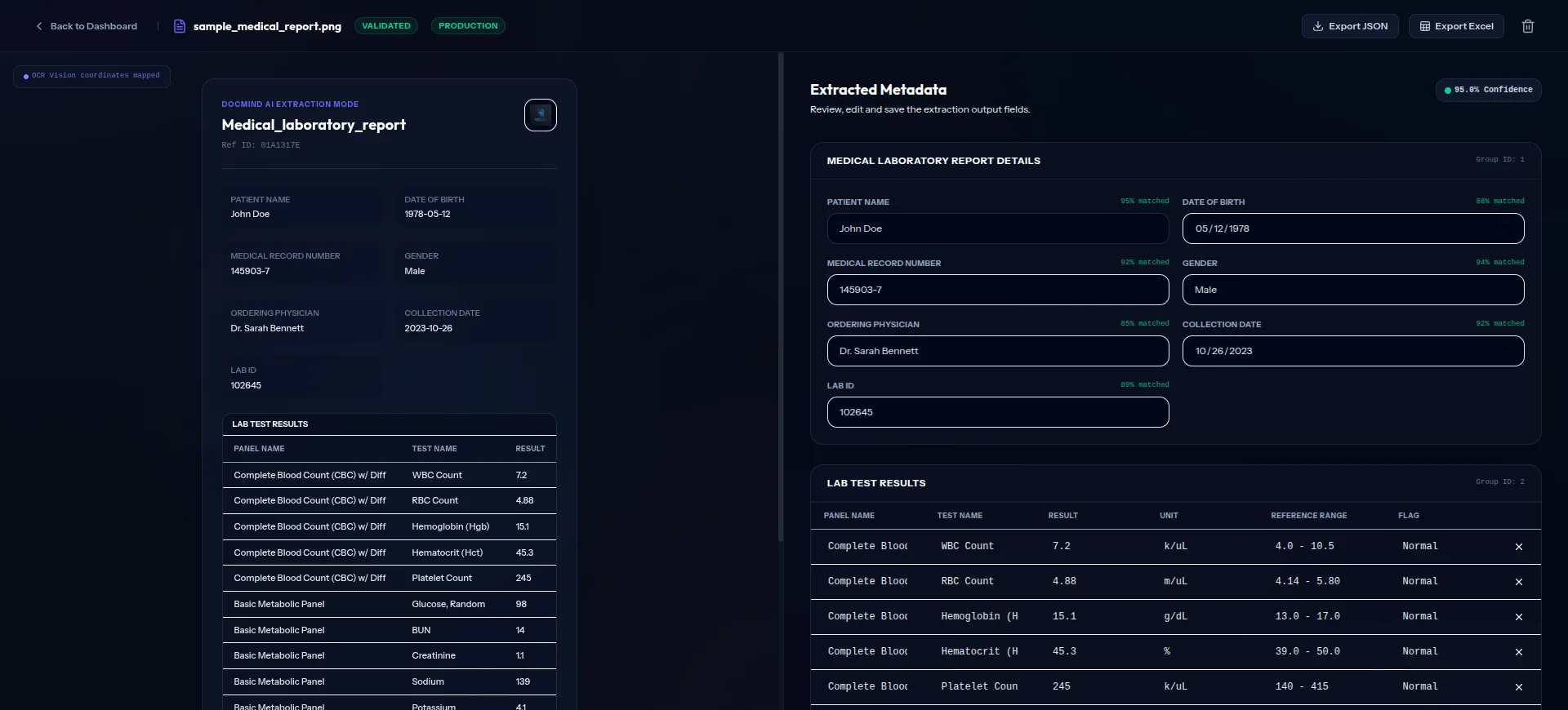Click the "Group ID: 2" label

pyautogui.click(x=1499, y=481)
